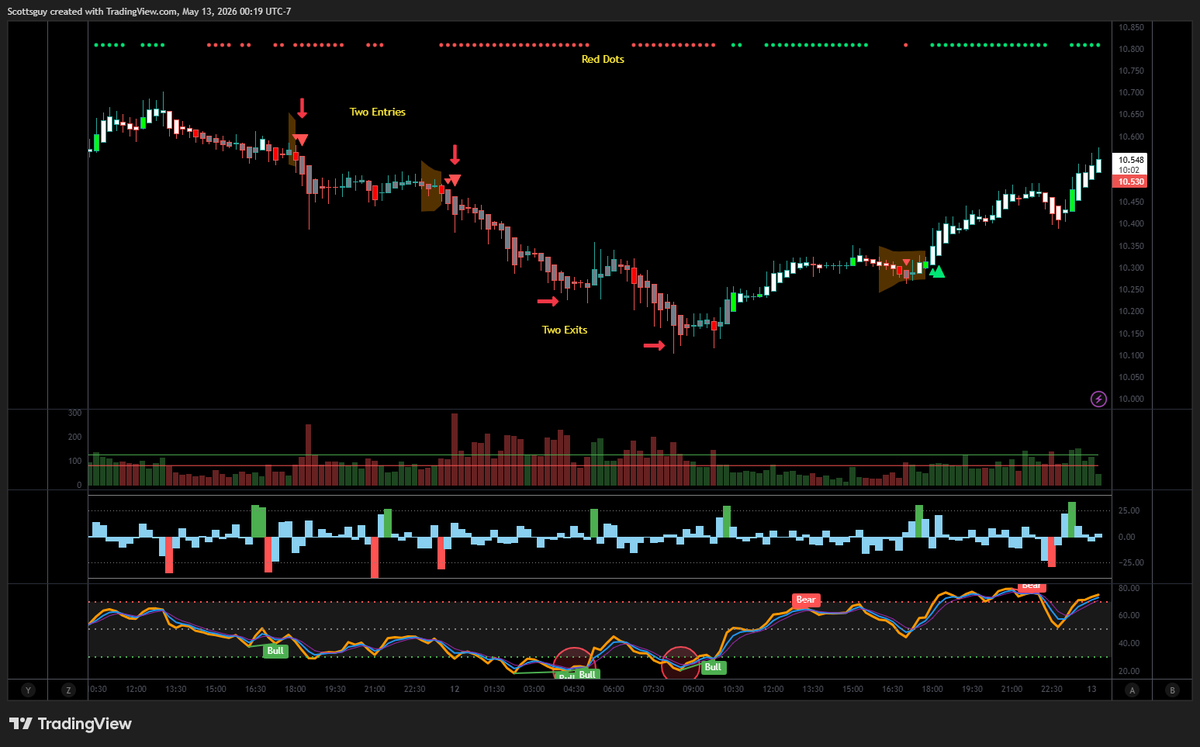1200x747 pixels.
Task: Click the 80.00 value on the oscillator scale
Action: tap(1129, 587)
